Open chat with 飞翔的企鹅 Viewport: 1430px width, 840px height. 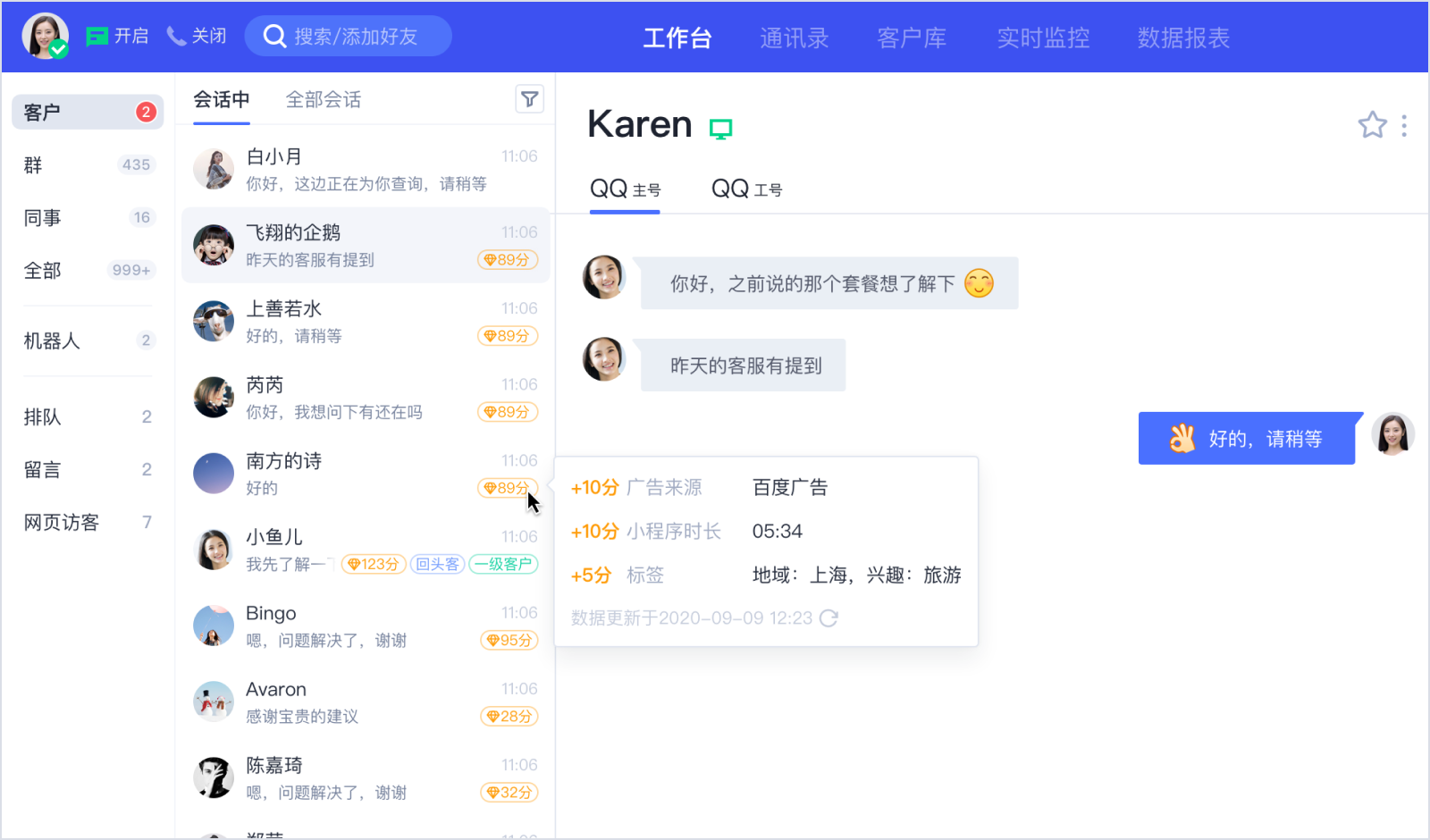(366, 246)
